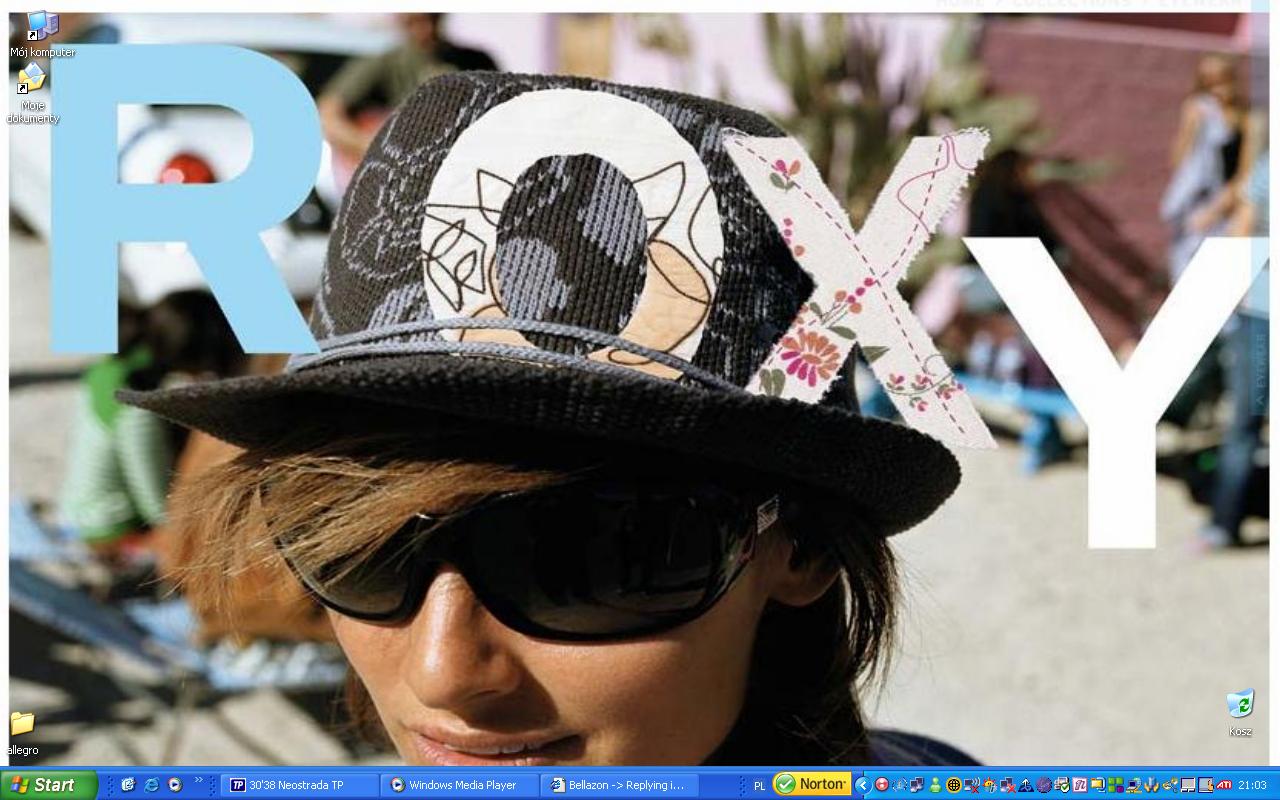Expand hidden Quick Launch items chevron
The width and height of the screenshot is (1280, 800).
coord(198,780)
